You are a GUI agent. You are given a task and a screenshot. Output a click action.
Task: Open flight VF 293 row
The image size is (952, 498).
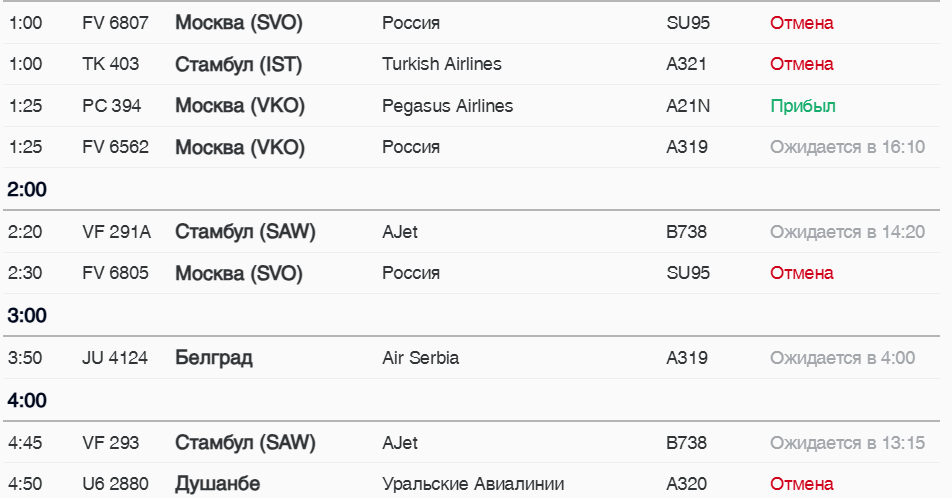pyautogui.click(x=110, y=443)
